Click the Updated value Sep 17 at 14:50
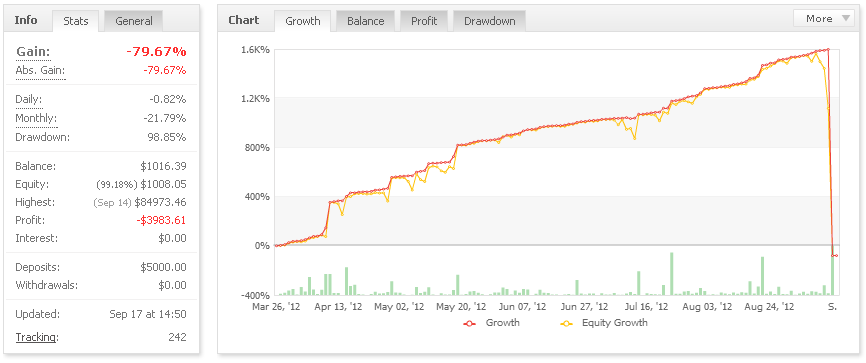866x363 pixels. pos(147,314)
